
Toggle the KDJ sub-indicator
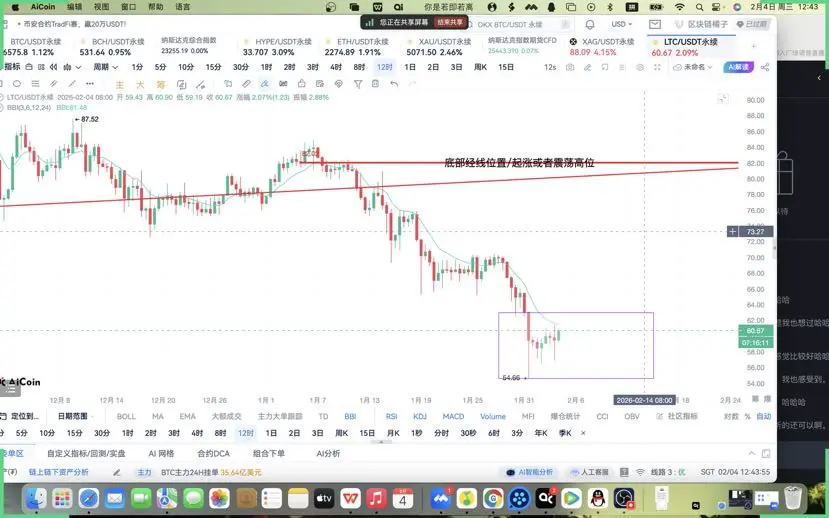(420, 417)
